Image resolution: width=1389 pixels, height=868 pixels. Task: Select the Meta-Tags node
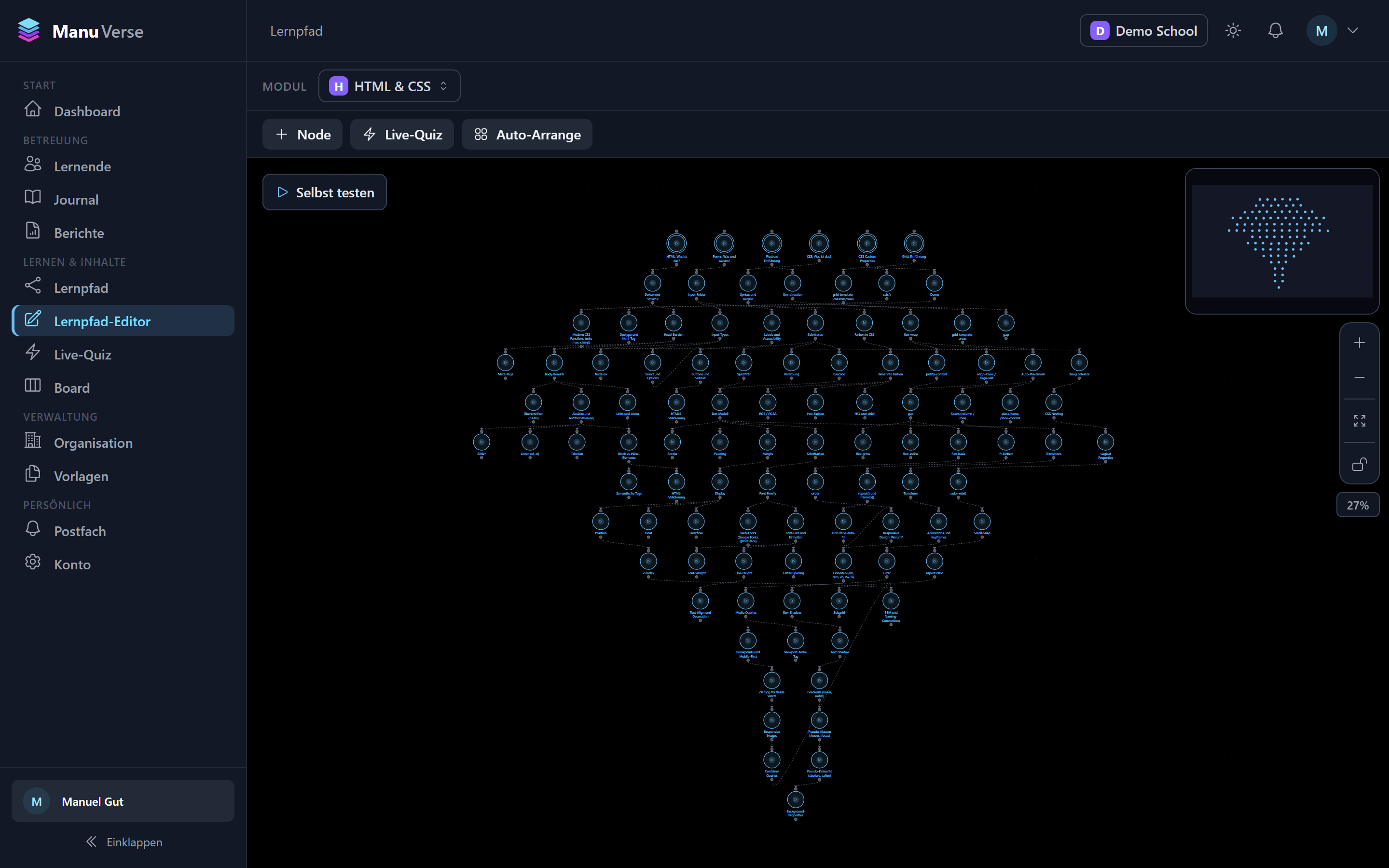(505, 363)
